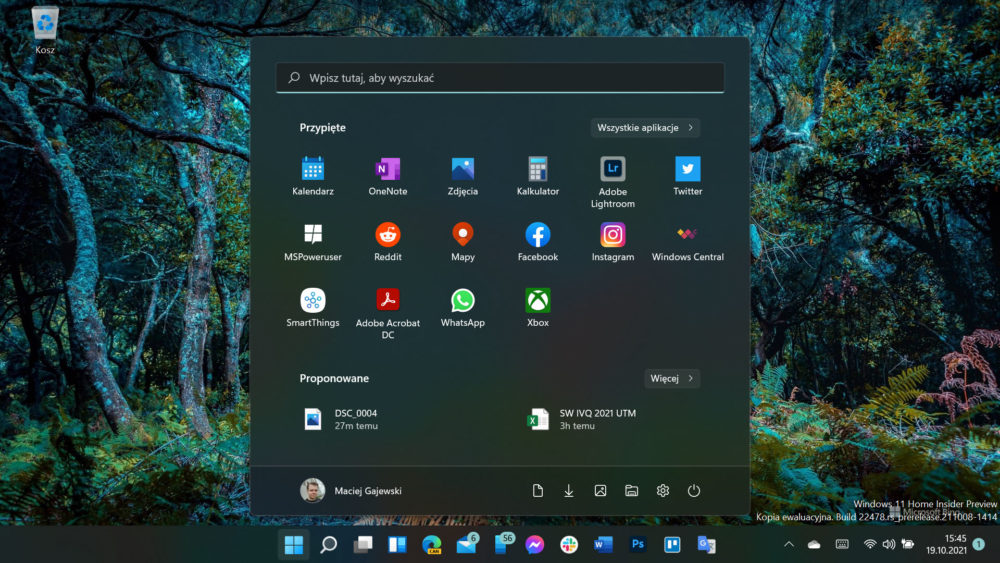
Task: Open taskbar app with 56 badge
Action: (503, 544)
